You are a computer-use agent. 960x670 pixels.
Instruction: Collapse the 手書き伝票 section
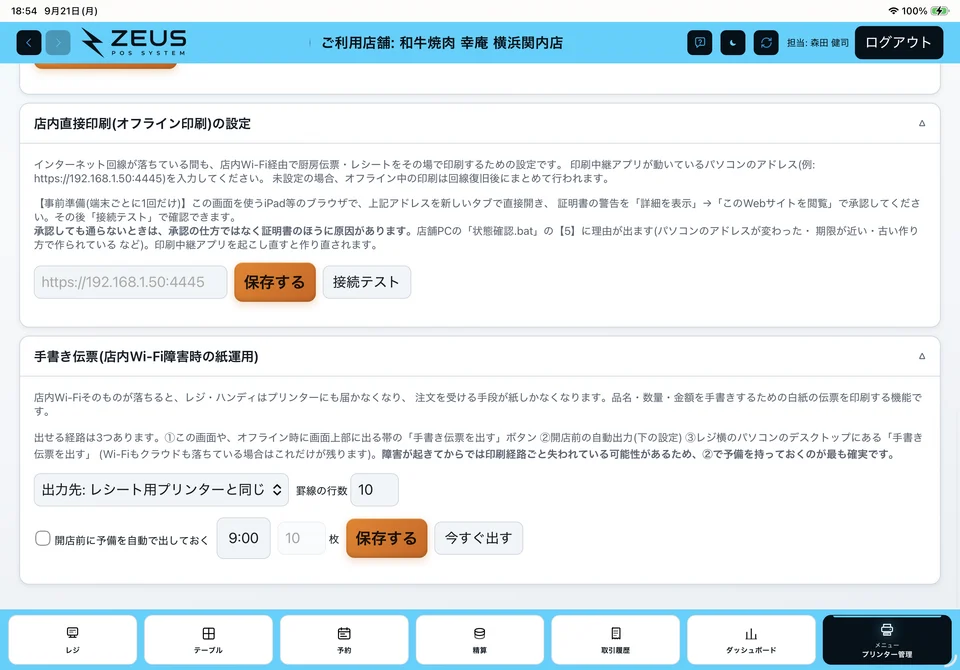pyautogui.click(x=922, y=356)
